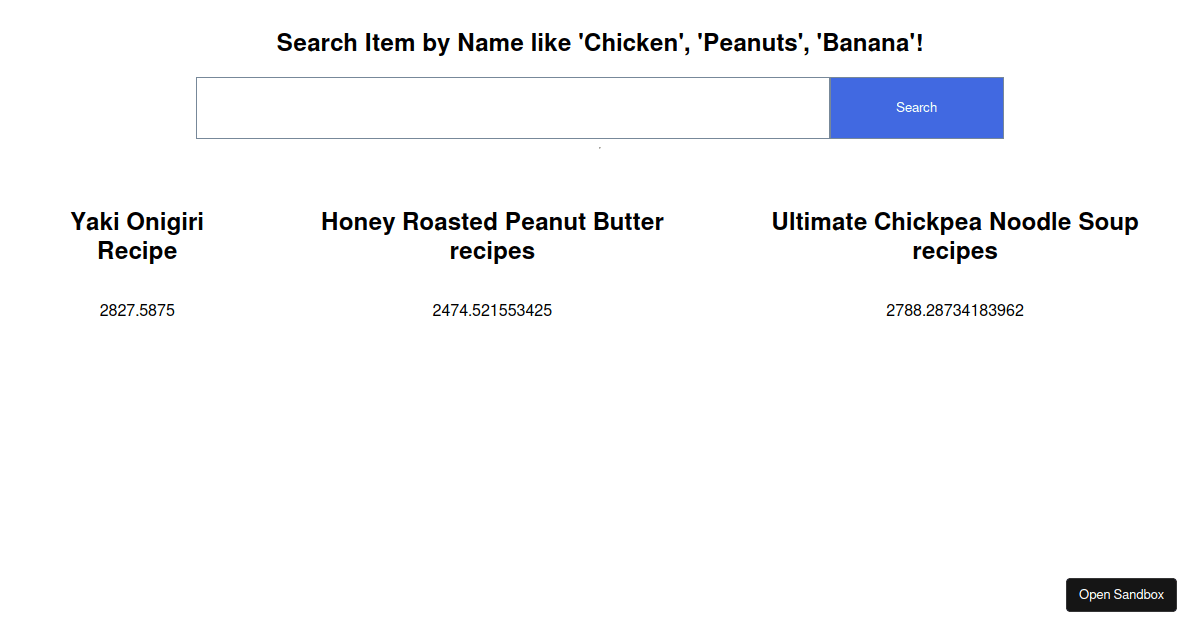
Task: Click the page heading about searching items
Action: click(x=600, y=43)
